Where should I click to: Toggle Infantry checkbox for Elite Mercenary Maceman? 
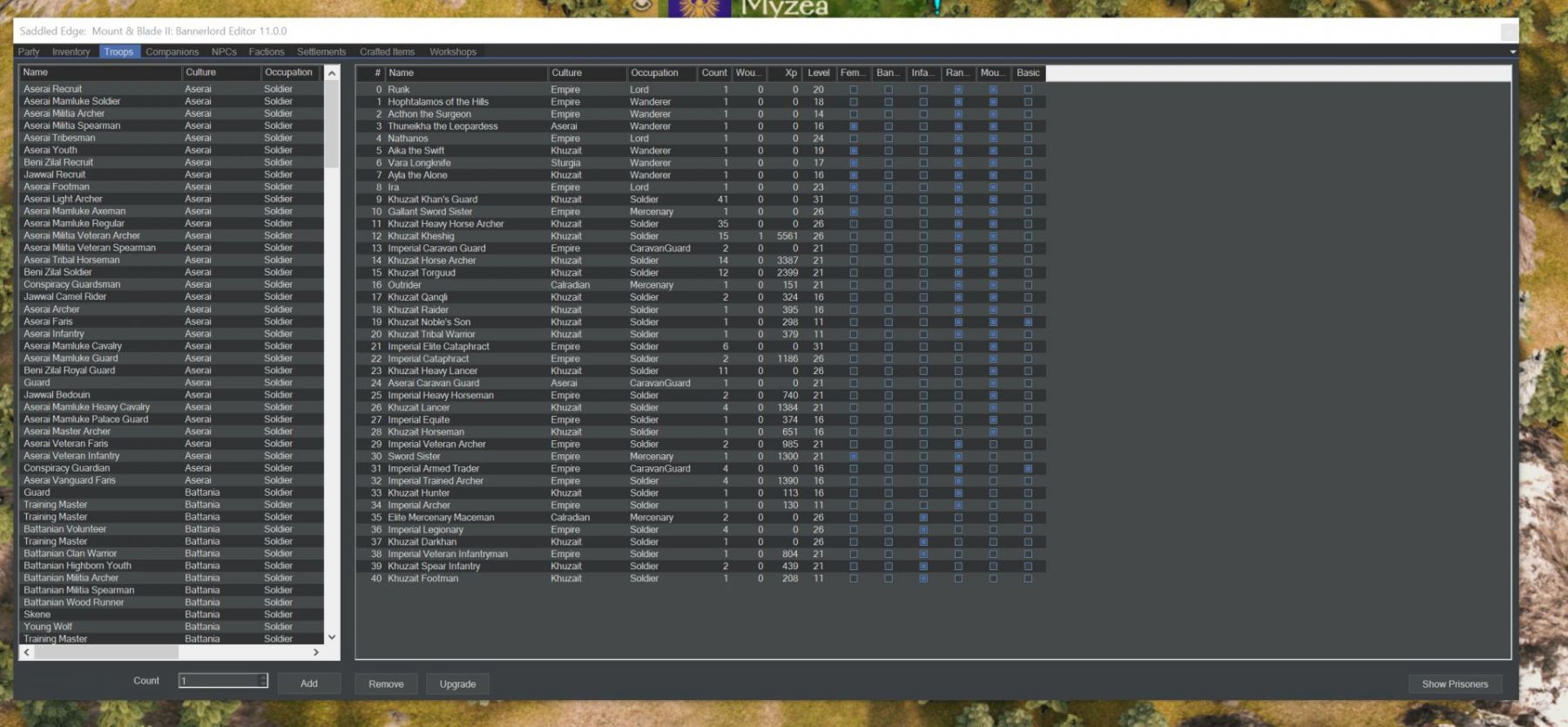(923, 518)
